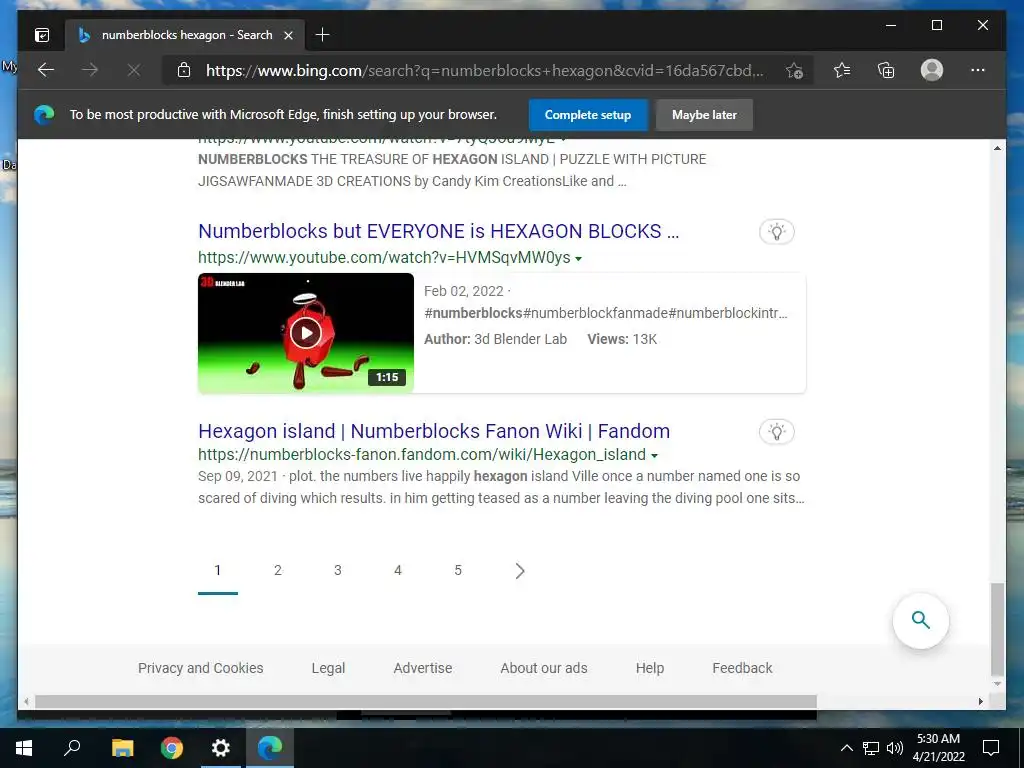This screenshot has height=768, width=1024.
Task: Click scroll up arrow on vertical scrollbar
Action: point(997,148)
